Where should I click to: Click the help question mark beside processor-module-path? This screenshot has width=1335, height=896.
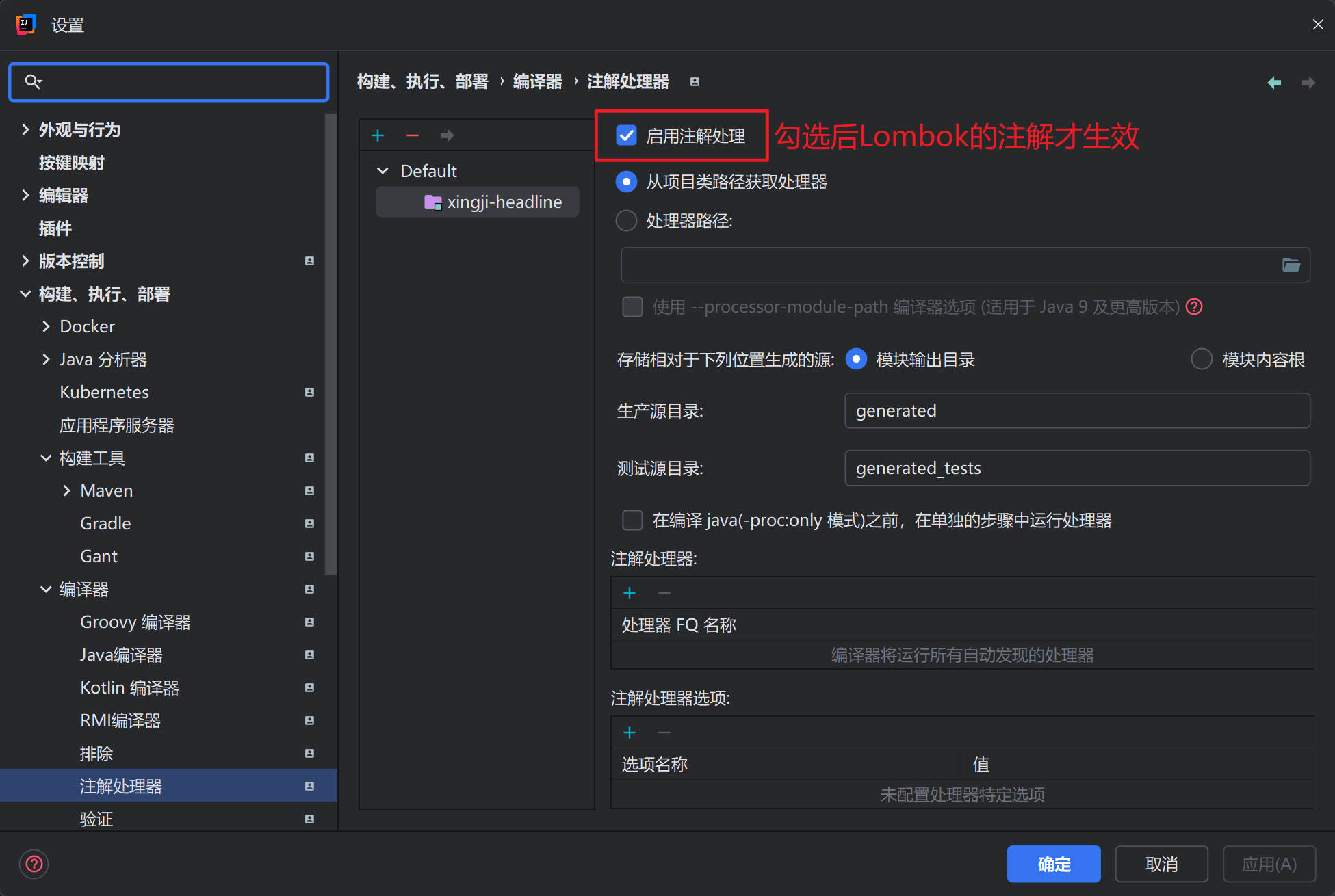coord(1194,306)
